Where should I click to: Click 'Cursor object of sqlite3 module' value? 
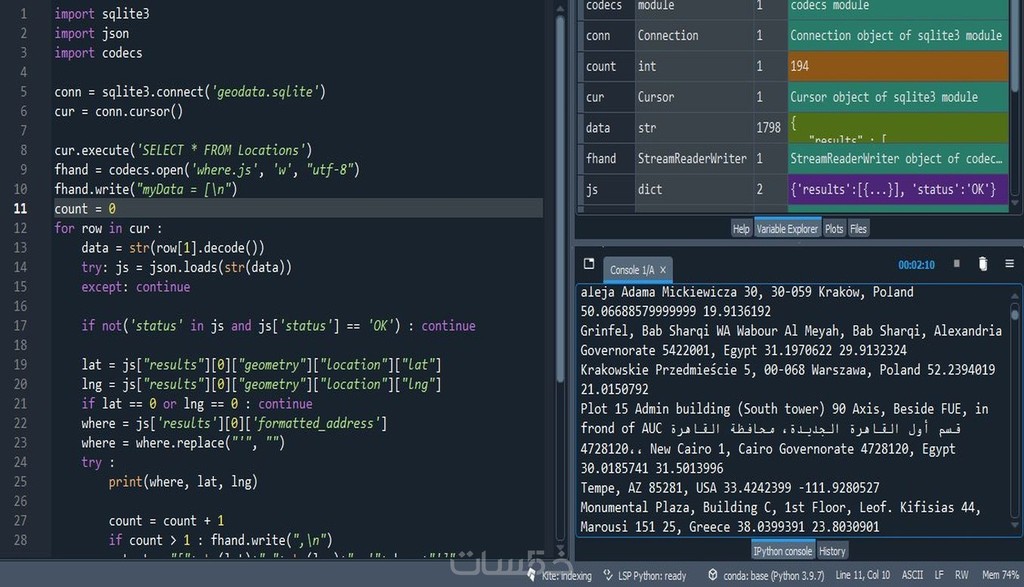click(x=898, y=97)
